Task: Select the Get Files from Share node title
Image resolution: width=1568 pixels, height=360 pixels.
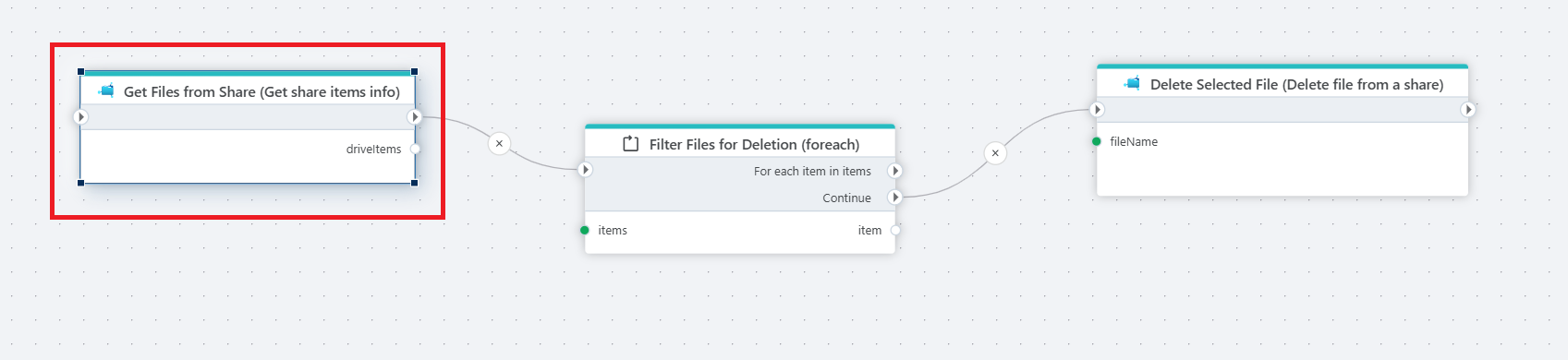Action: point(261,91)
